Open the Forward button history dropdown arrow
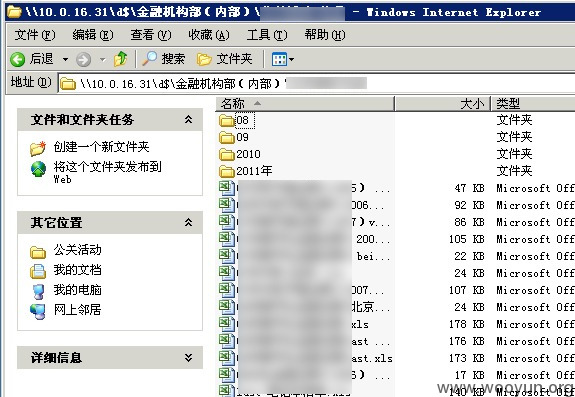This screenshot has height=397, width=575. click(x=102, y=59)
